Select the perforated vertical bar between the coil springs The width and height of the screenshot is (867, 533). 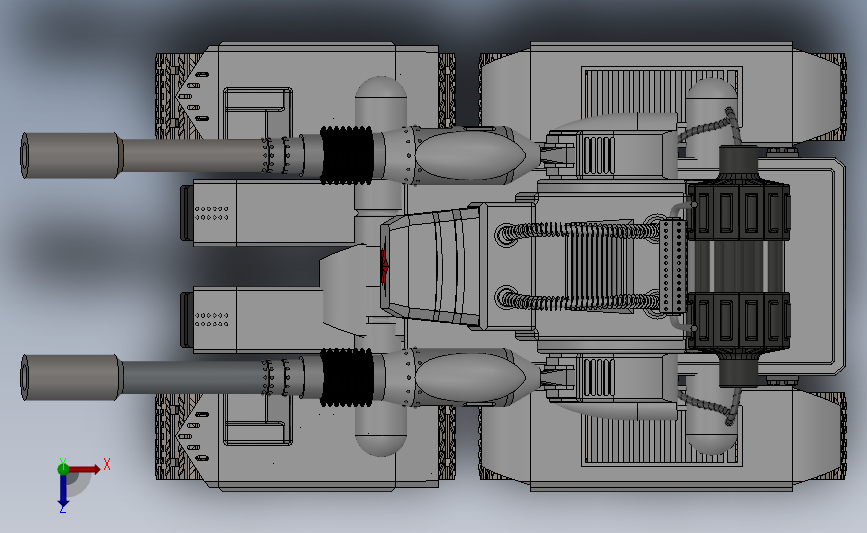tap(673, 266)
